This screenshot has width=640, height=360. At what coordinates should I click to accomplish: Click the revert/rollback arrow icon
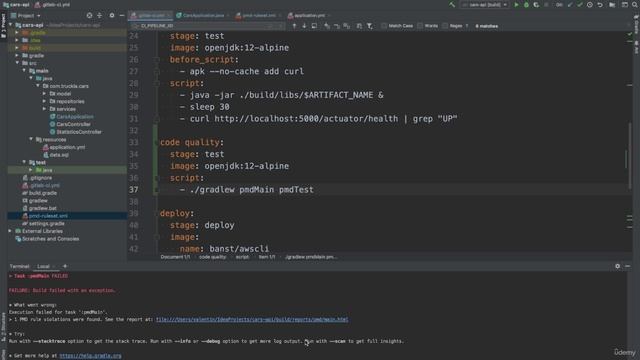pyautogui.click(x=600, y=5)
